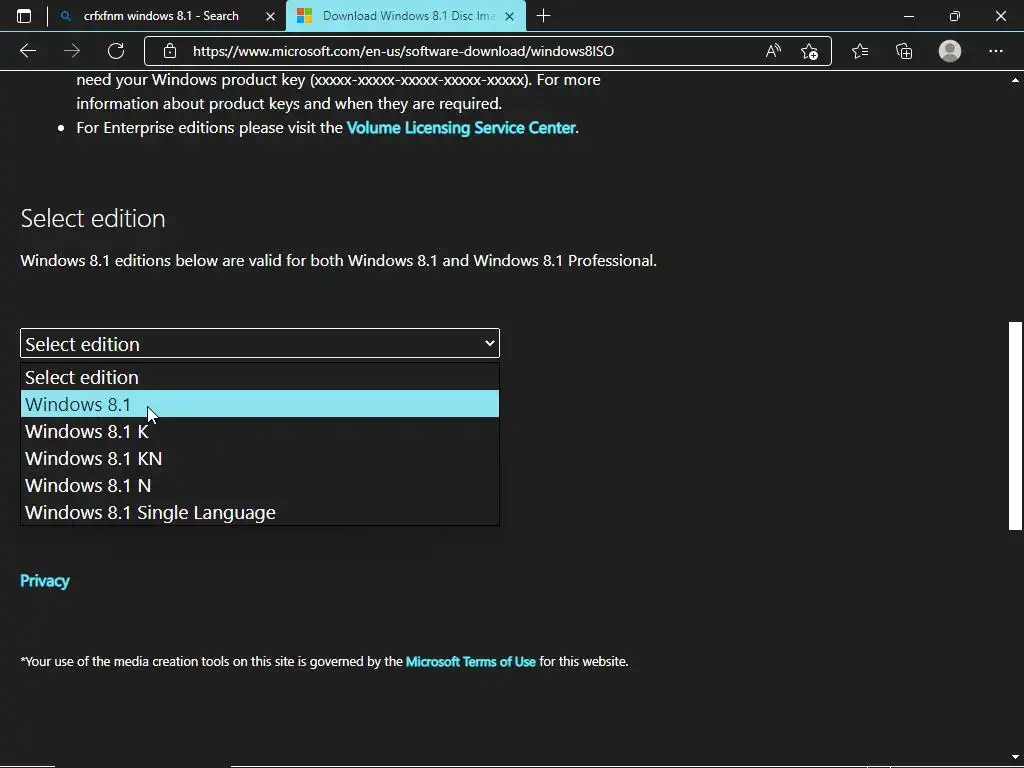Select Windows 8.1 N edition

(x=260, y=485)
